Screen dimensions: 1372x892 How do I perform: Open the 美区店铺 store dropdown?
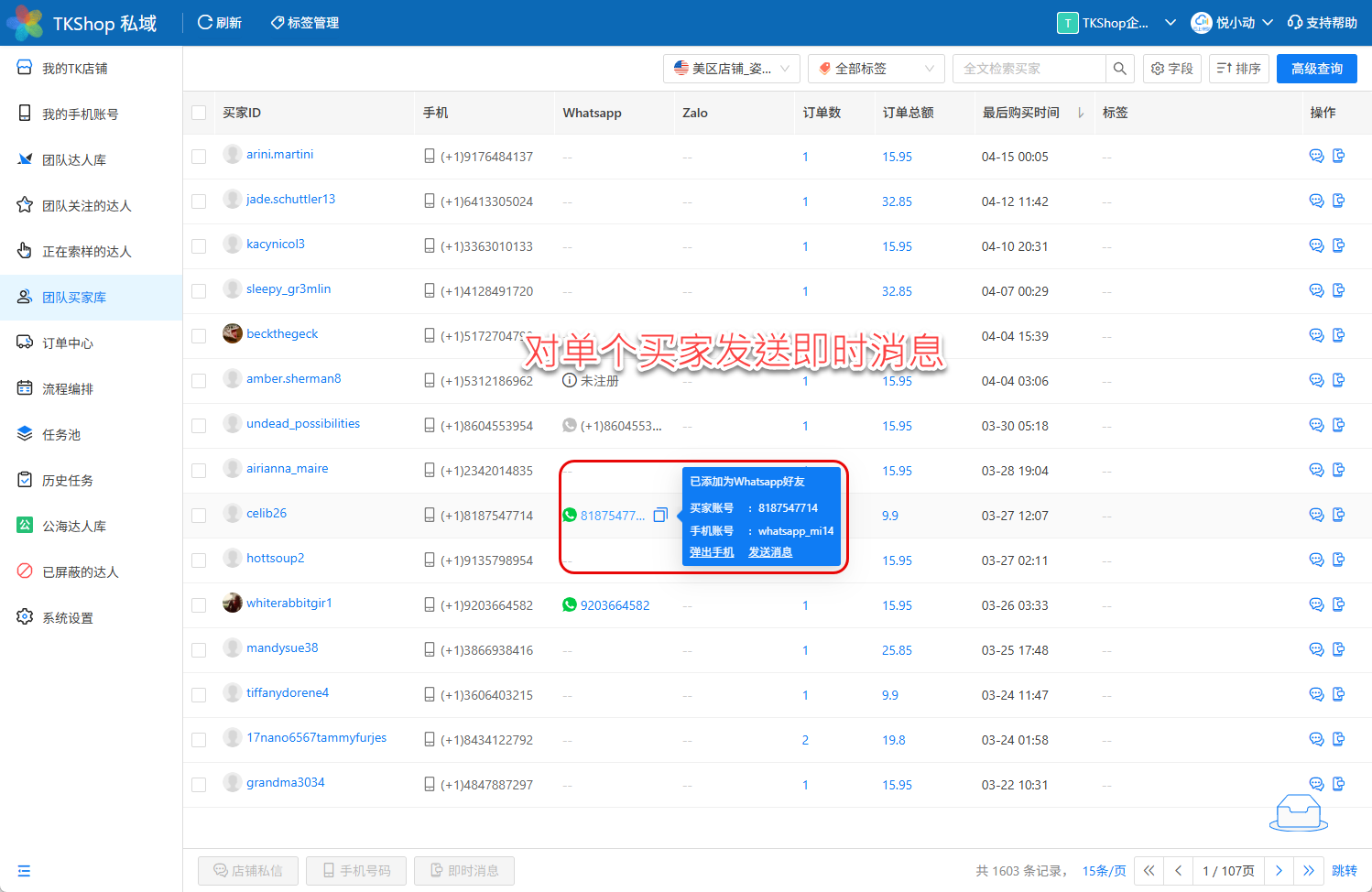pyautogui.click(x=732, y=69)
